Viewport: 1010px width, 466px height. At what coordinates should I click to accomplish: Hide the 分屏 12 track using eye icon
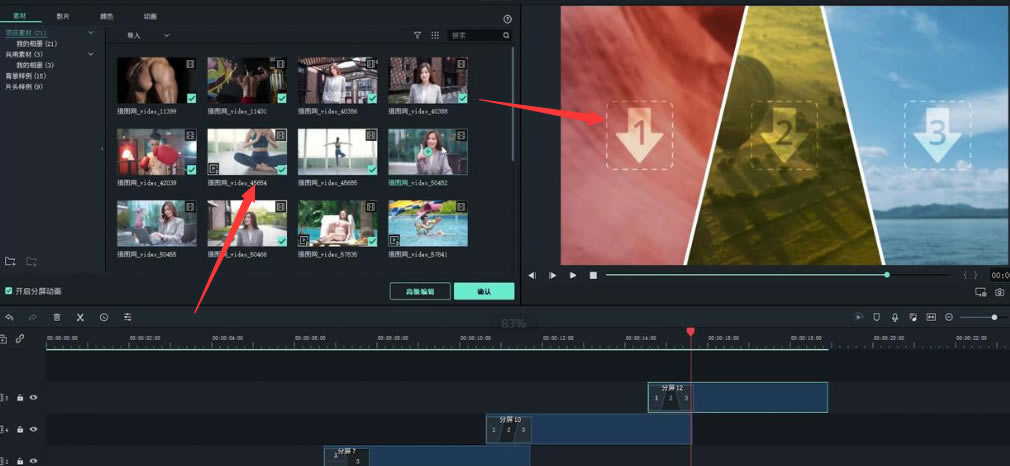tap(33, 397)
